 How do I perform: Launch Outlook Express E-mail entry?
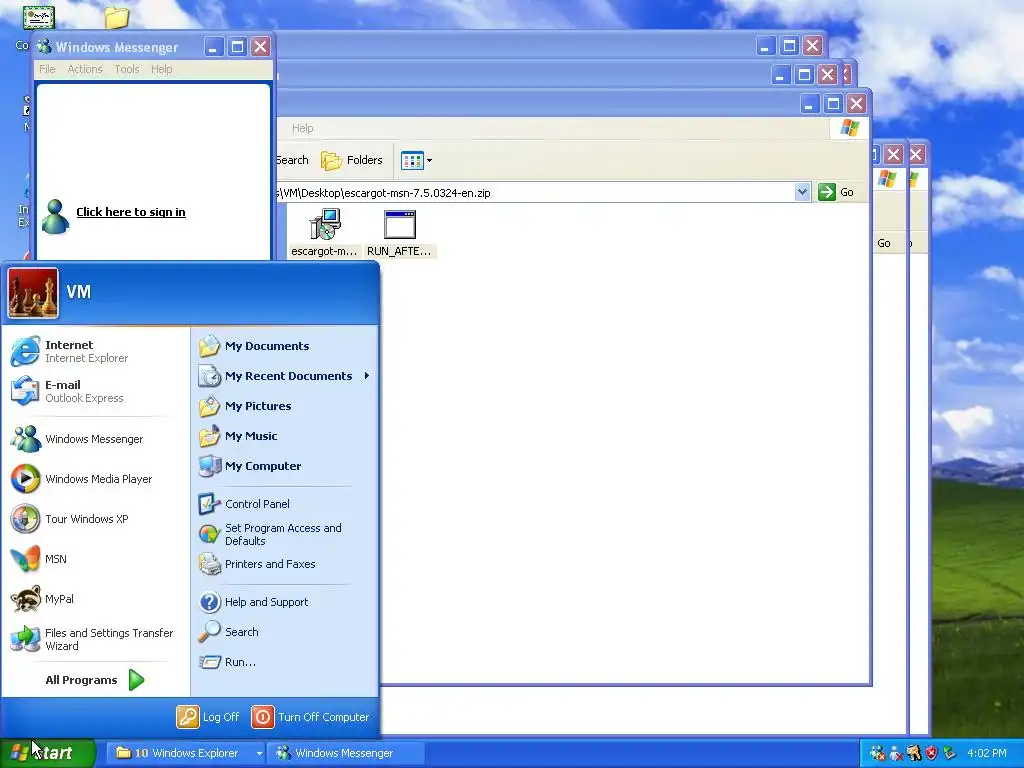[x=96, y=391]
